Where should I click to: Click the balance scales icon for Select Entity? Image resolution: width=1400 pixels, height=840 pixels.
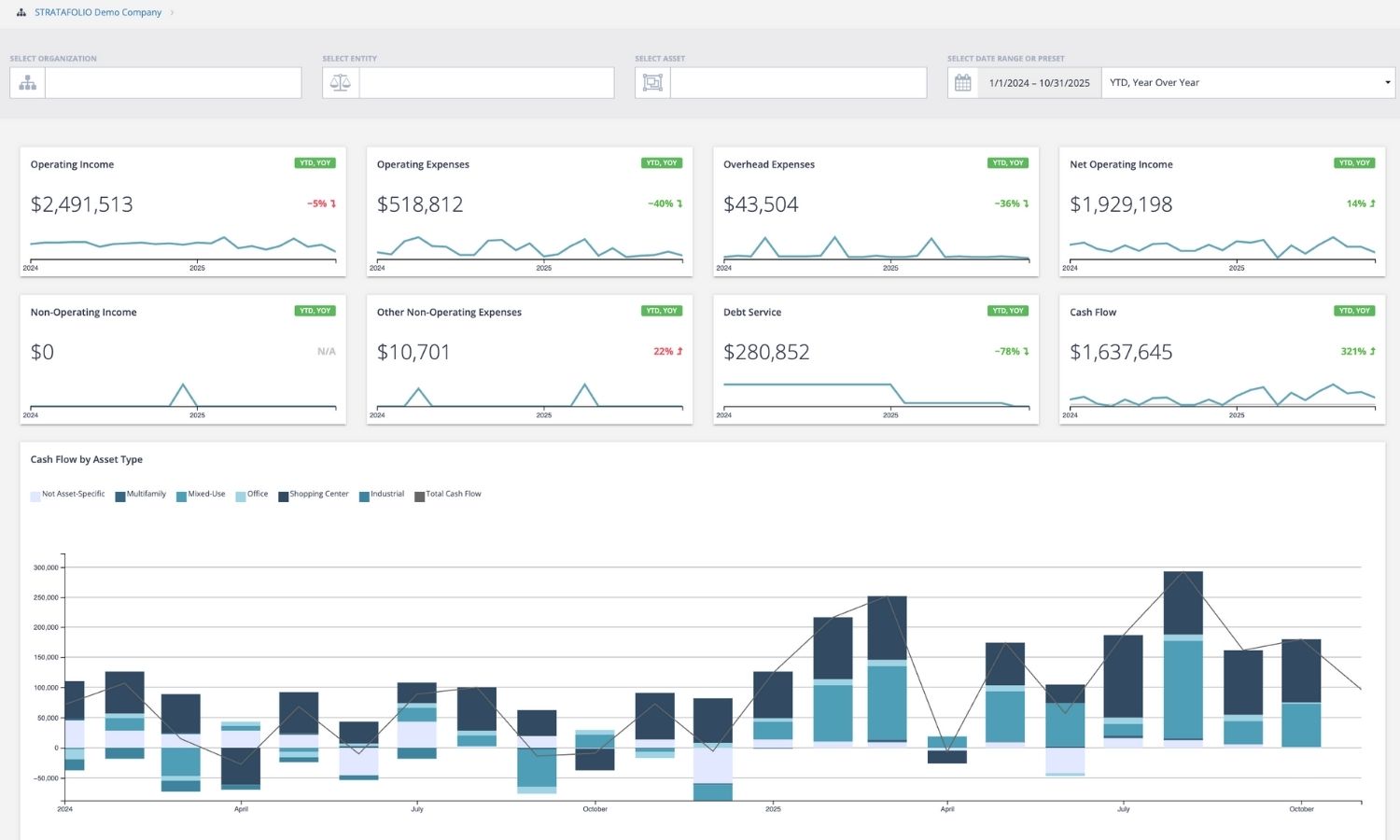coord(341,83)
